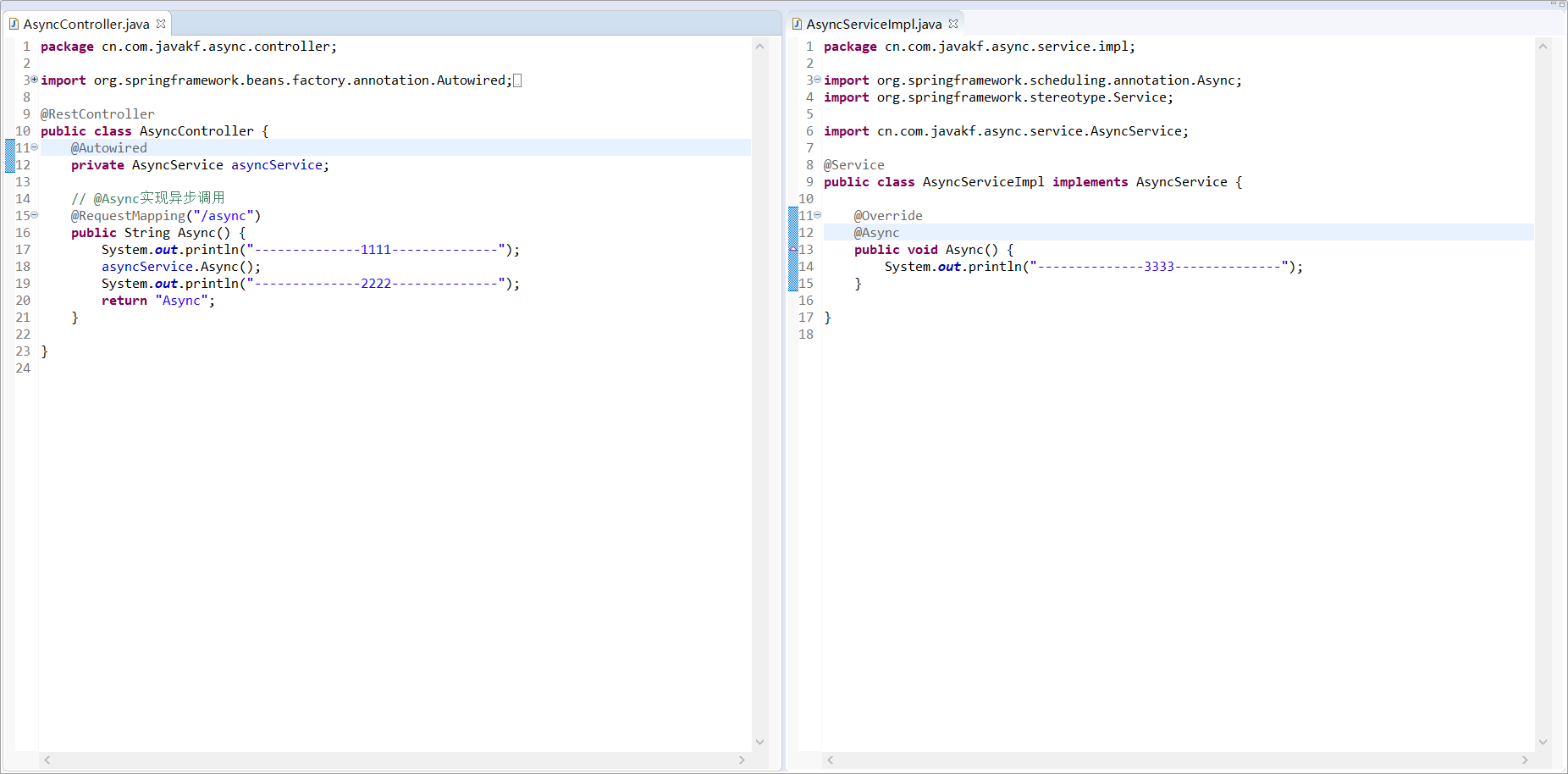This screenshot has width=1568, height=774.
Task: Click the collapsed import placeholder box after Autowired;
Action: pyautogui.click(x=517, y=80)
